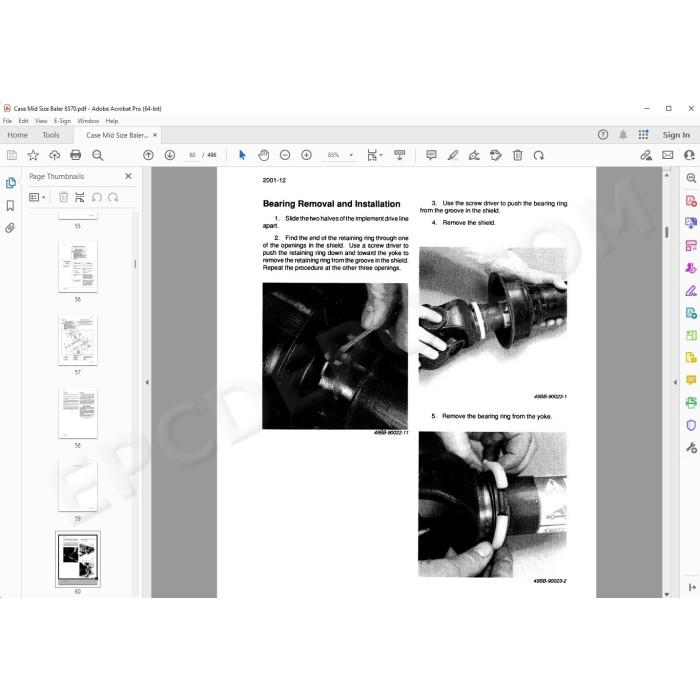Add a sticky note comment
This screenshot has width=700, height=700.
[431, 155]
